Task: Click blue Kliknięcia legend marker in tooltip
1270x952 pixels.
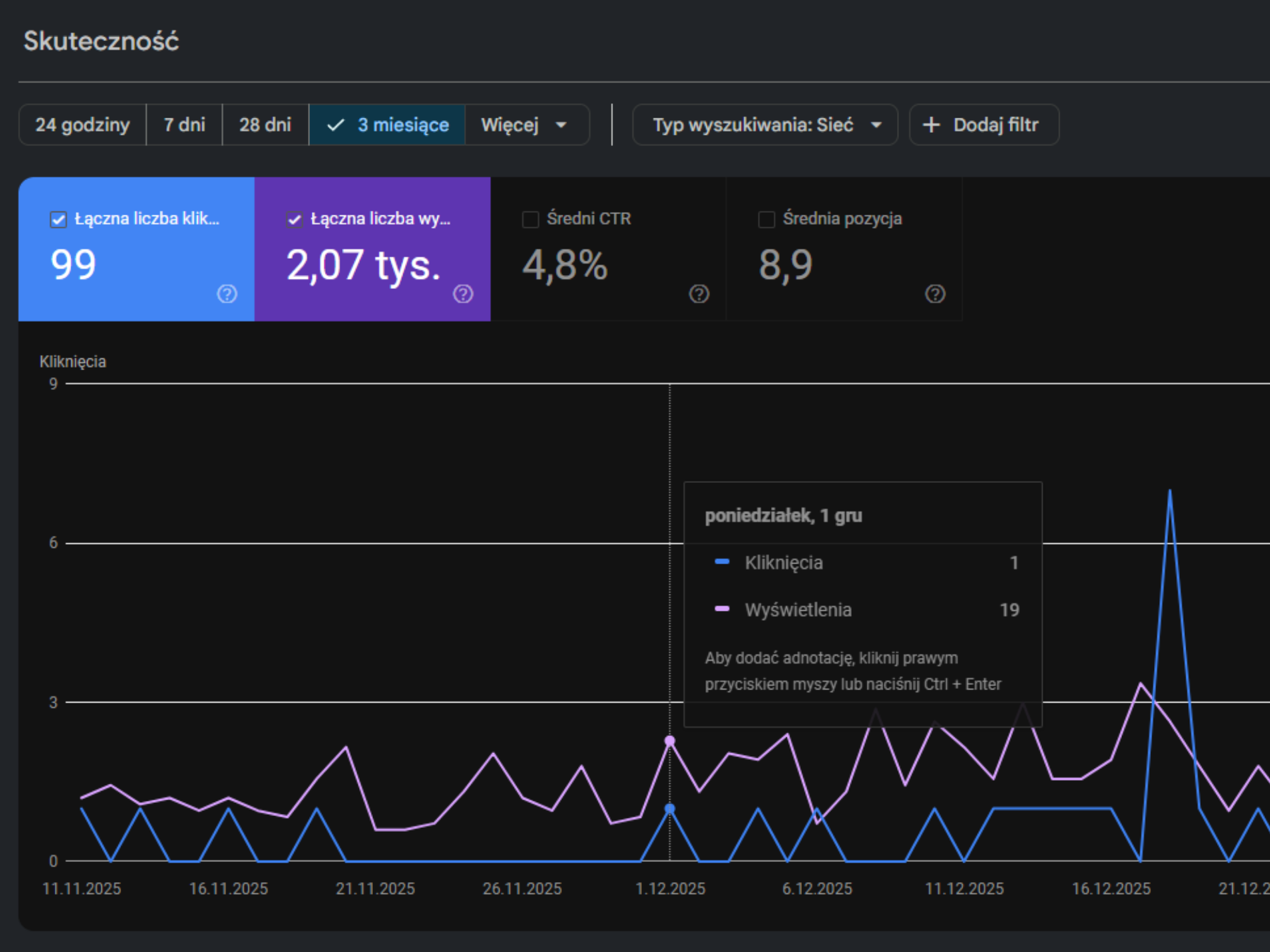Action: point(722,562)
